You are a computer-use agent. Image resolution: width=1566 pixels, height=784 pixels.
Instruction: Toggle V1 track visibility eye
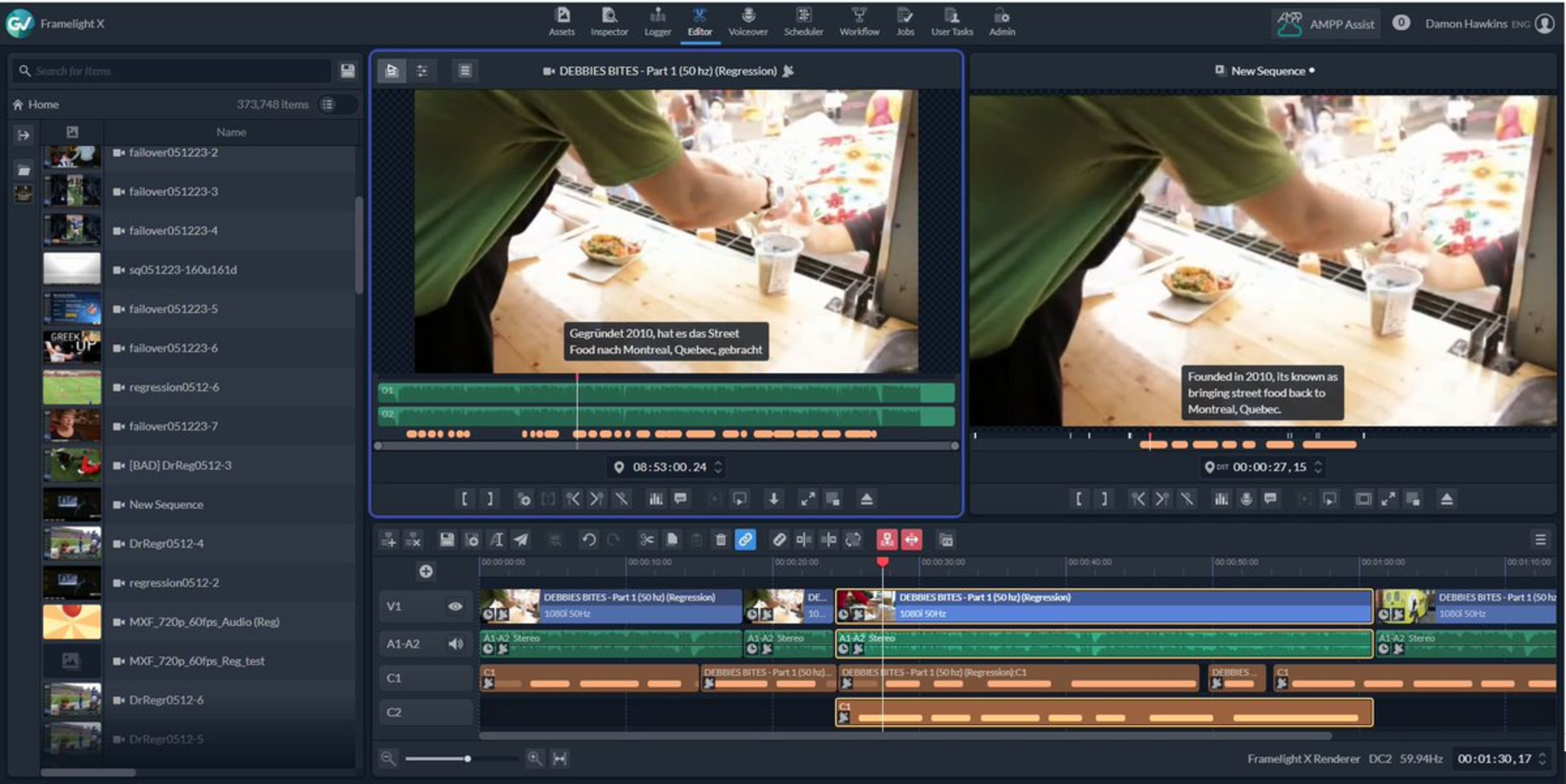point(455,606)
